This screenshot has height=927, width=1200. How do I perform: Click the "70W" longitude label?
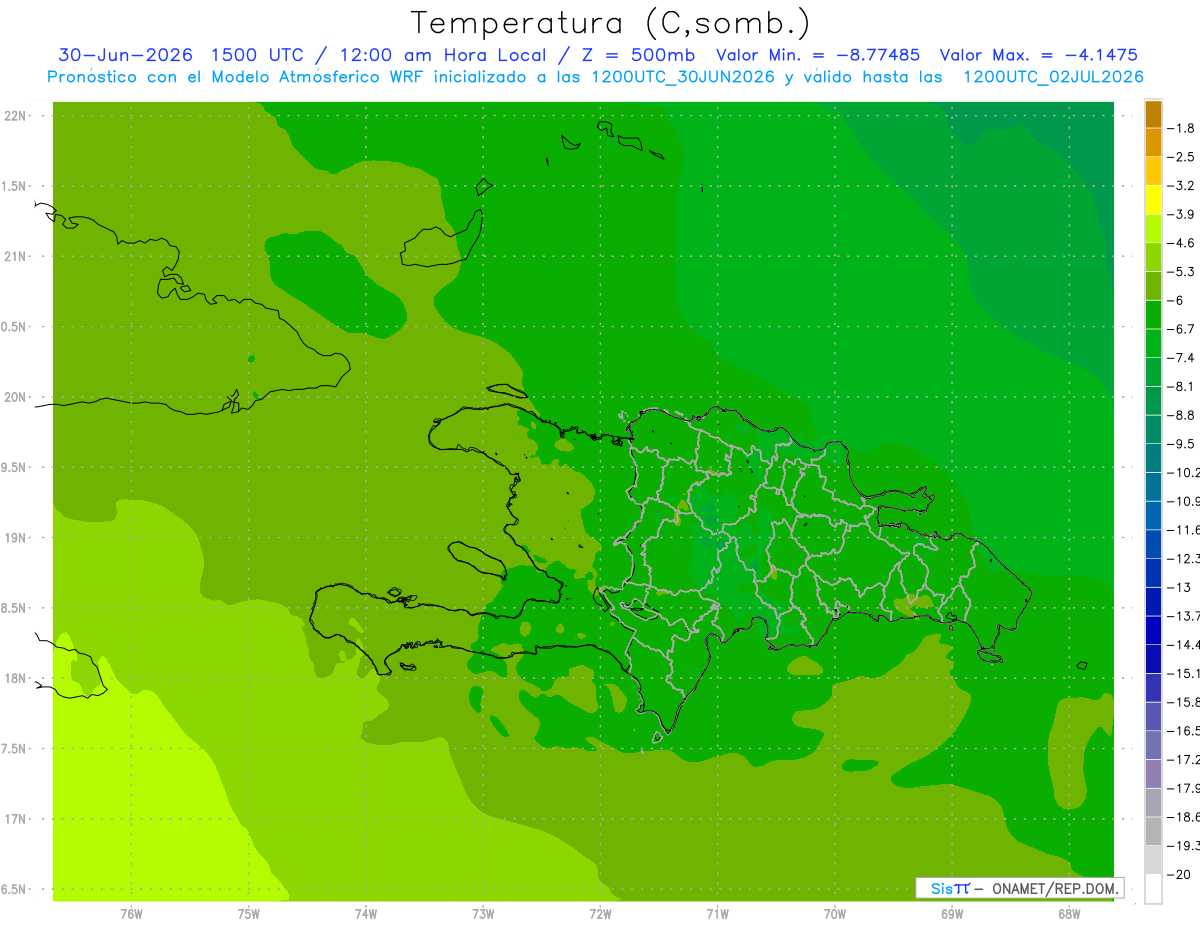point(835,914)
